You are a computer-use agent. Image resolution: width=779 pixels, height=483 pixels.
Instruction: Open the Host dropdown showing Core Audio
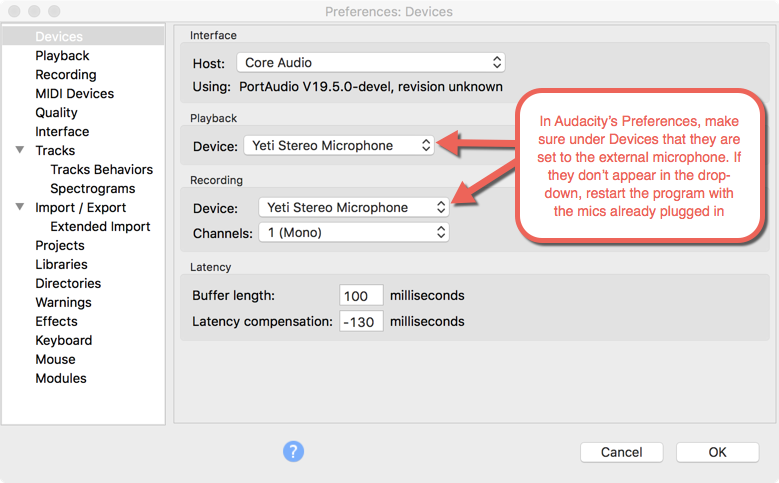pyautogui.click(x=371, y=63)
